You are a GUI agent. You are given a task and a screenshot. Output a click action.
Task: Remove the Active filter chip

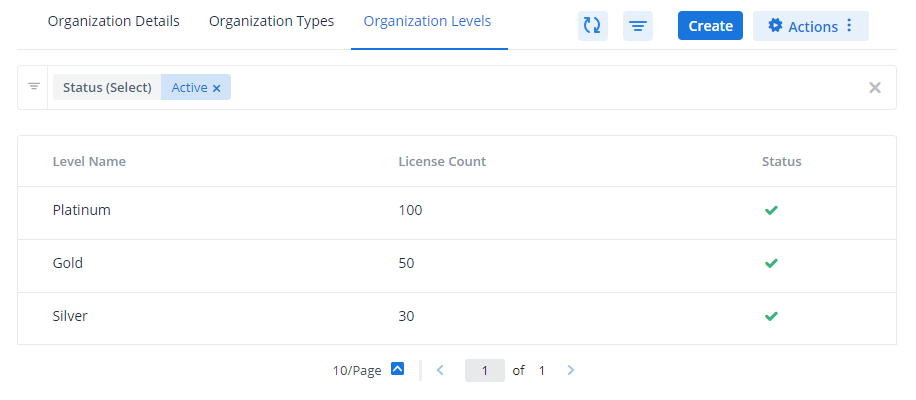click(216, 88)
